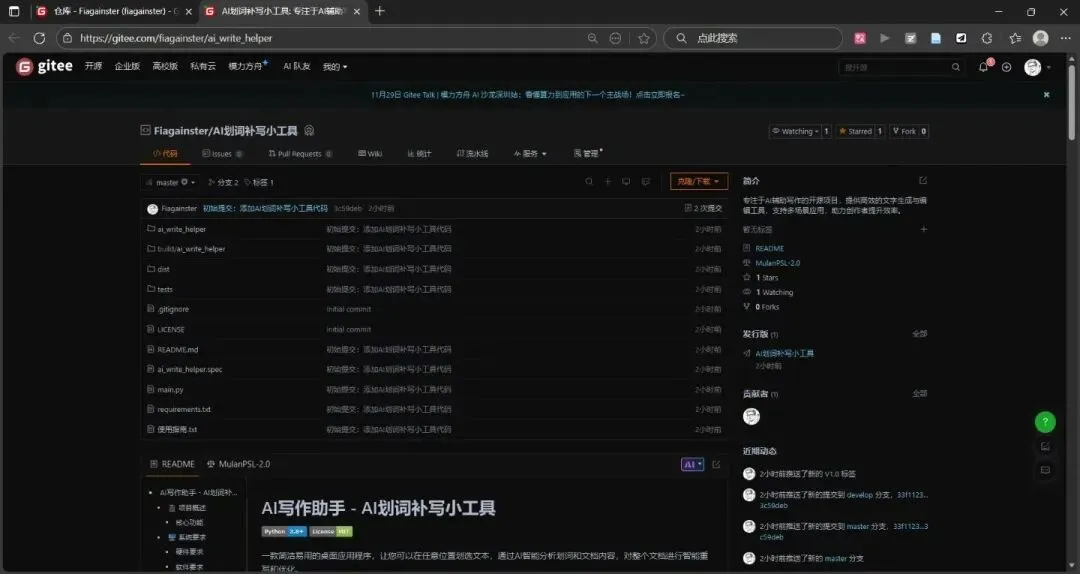Open the 我的 dropdown in header
This screenshot has height=574, width=1080.
coord(335,67)
